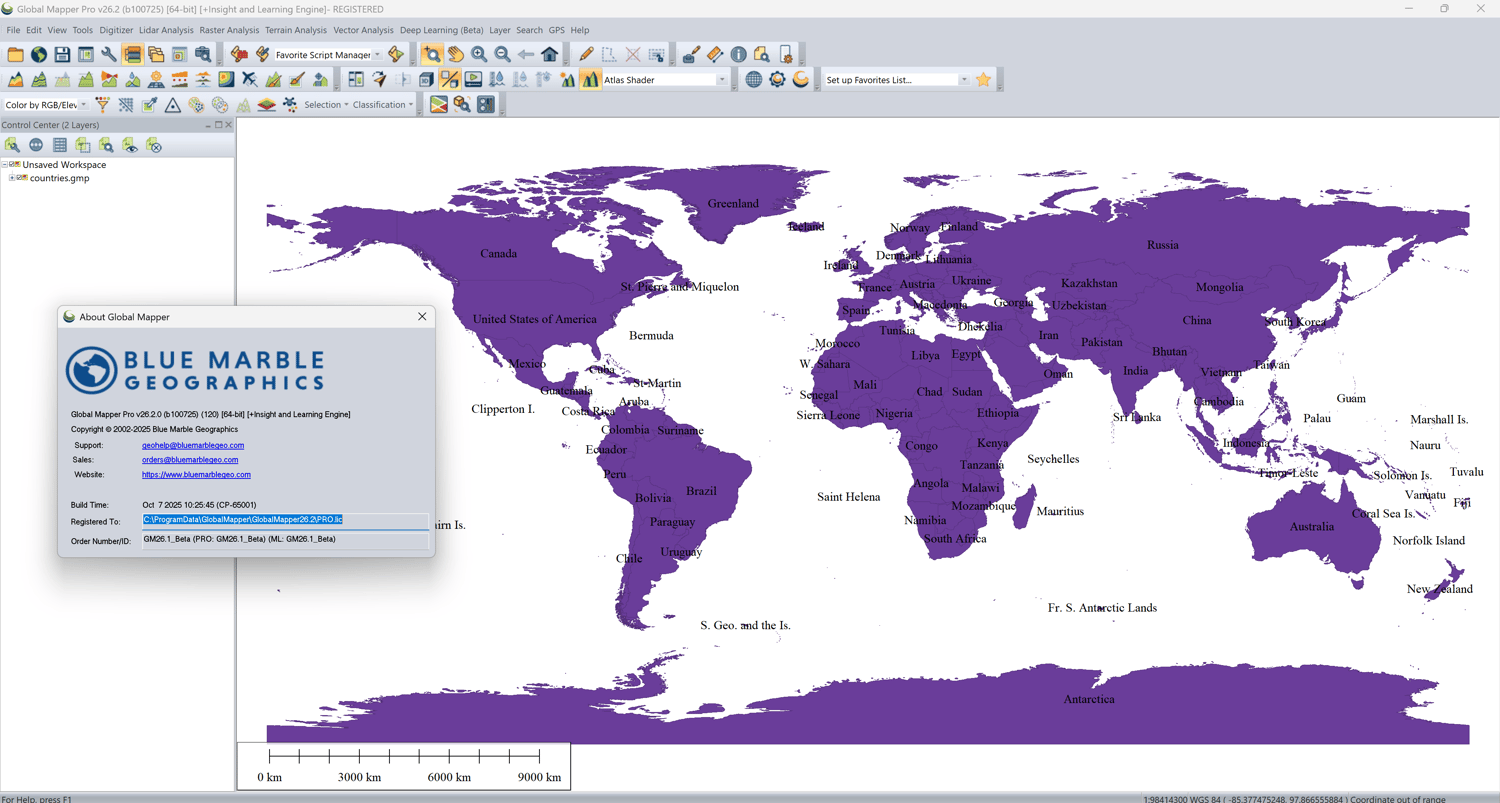This screenshot has width=1500, height=803.
Task: Click the Zoom In magnifier icon
Action: (479, 55)
